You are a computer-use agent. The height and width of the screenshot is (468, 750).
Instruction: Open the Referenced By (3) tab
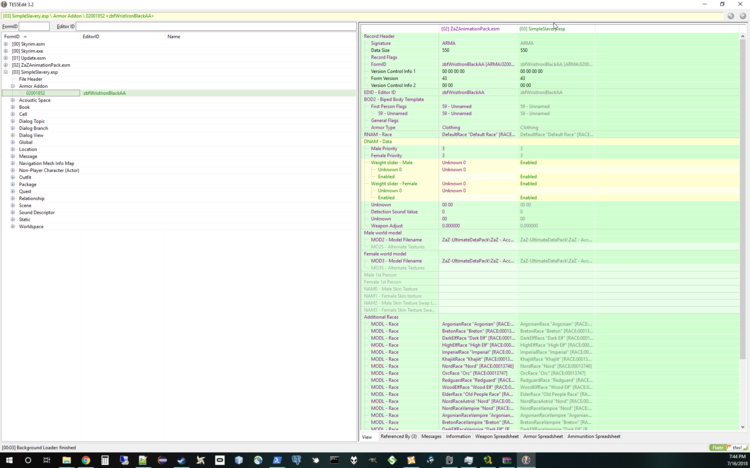click(398, 436)
